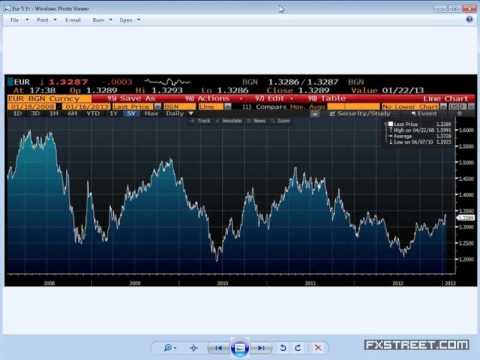
Task: Go to the next picture
Action: [x=261, y=348]
